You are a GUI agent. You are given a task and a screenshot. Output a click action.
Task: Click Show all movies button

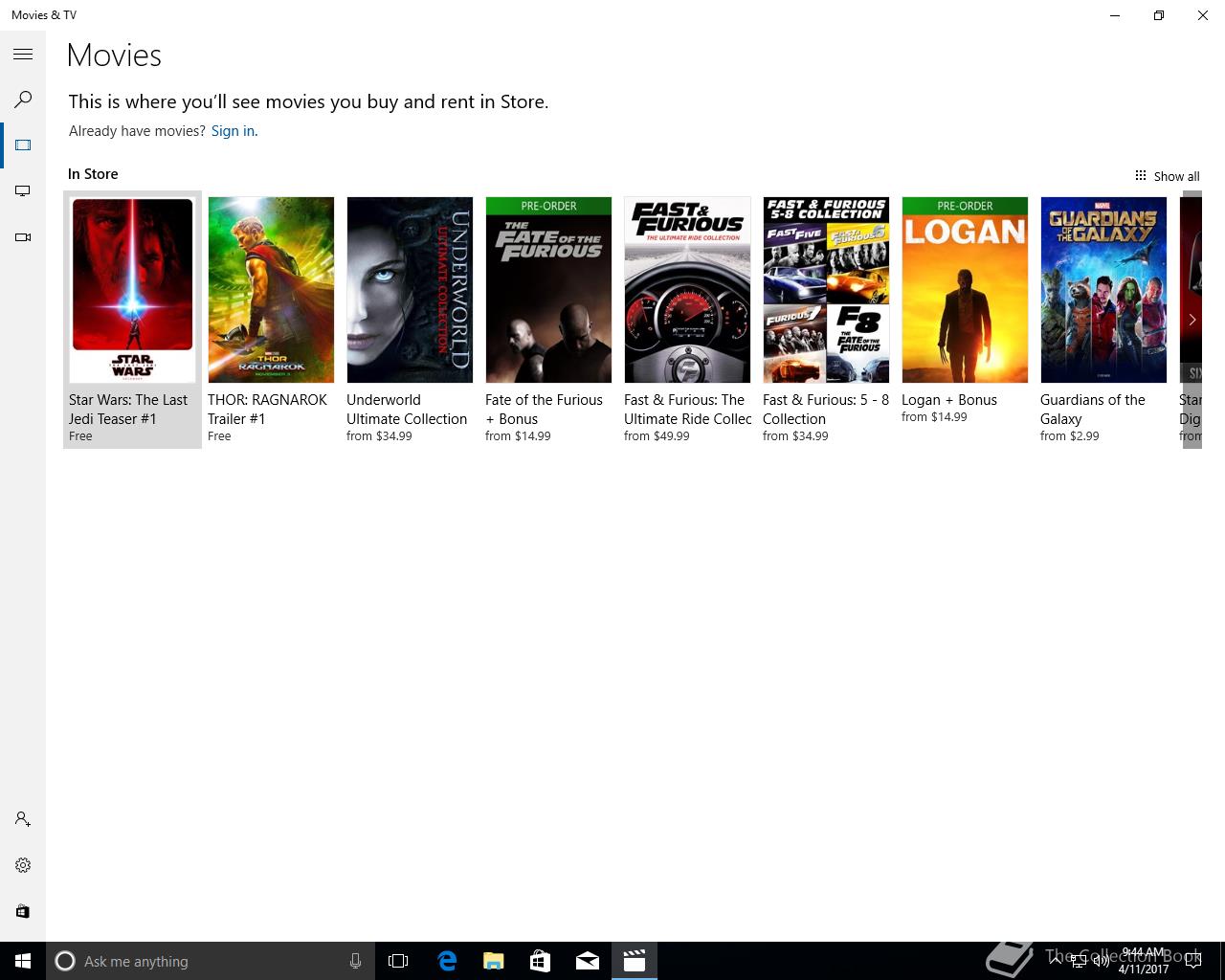pos(1167,176)
